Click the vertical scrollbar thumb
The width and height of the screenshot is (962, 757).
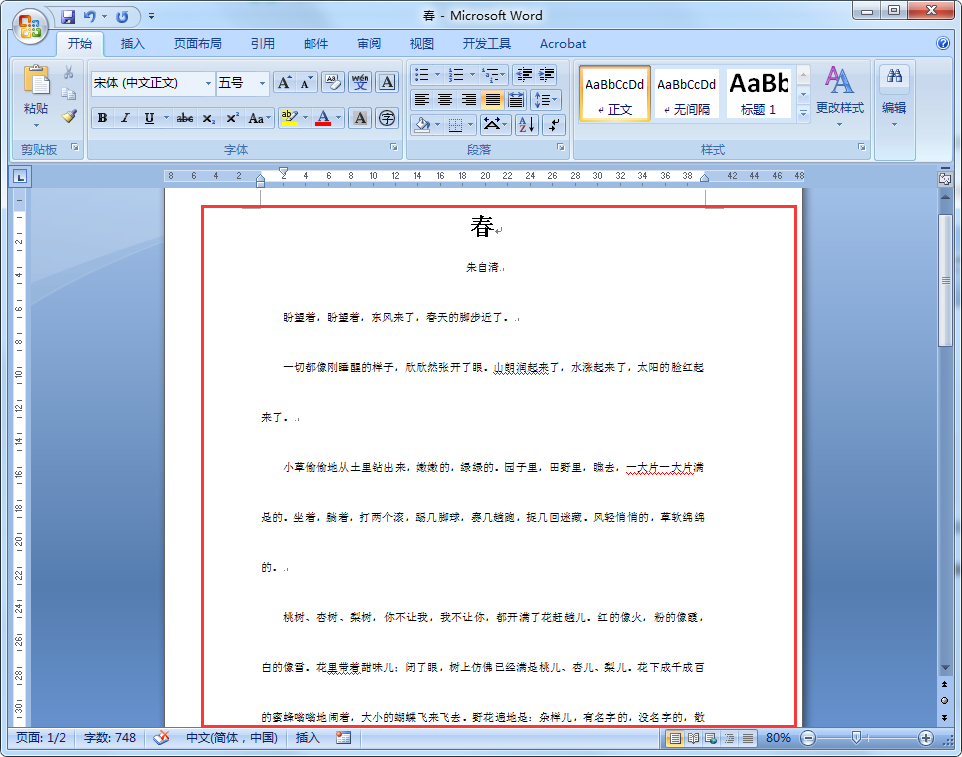945,280
